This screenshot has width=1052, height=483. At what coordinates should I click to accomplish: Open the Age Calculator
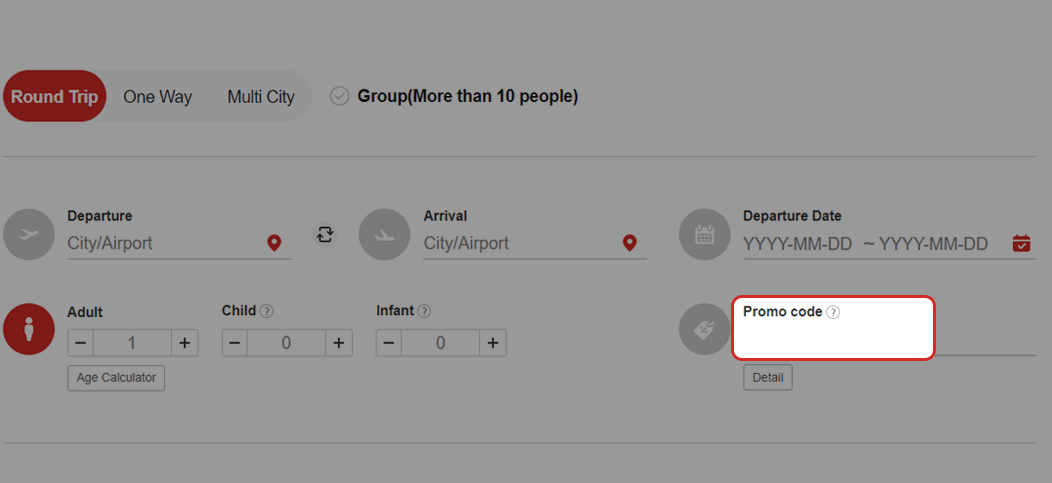[x=116, y=378]
